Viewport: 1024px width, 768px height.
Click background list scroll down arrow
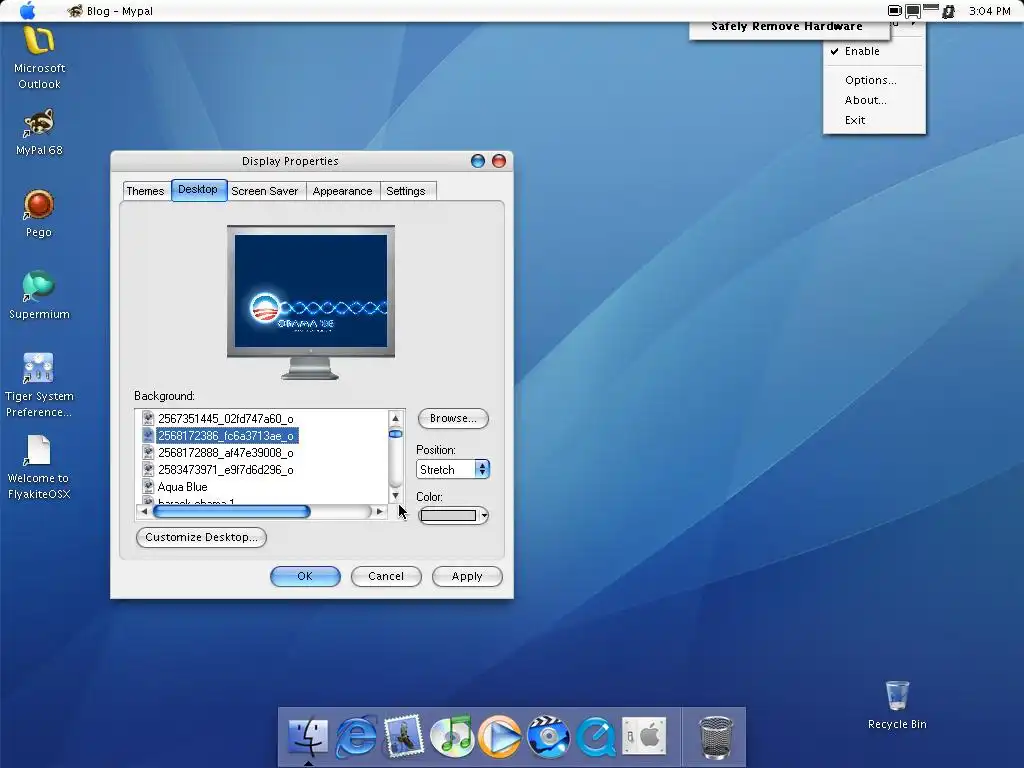point(395,496)
